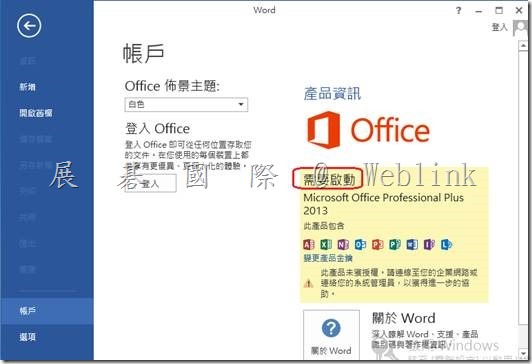The width and height of the screenshot is (532, 364).
Task: Click the 關於 Word heading text
Action: click(x=404, y=318)
